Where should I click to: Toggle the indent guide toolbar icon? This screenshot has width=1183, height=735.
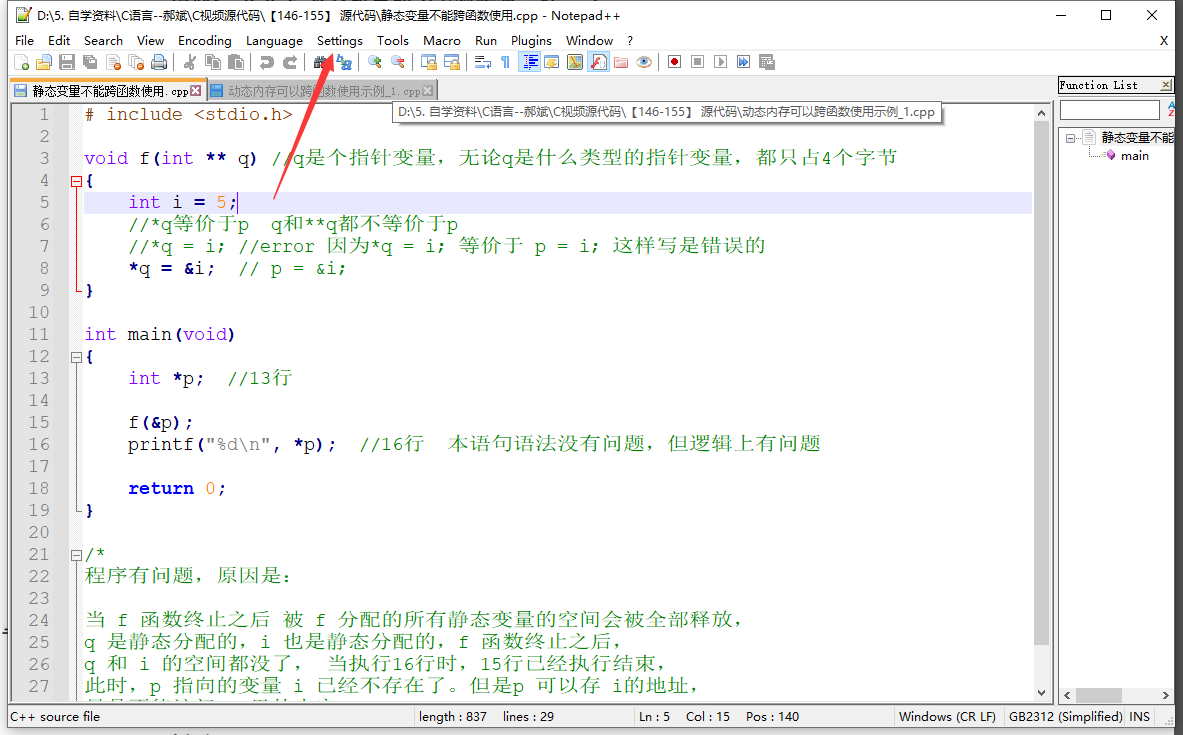[530, 62]
